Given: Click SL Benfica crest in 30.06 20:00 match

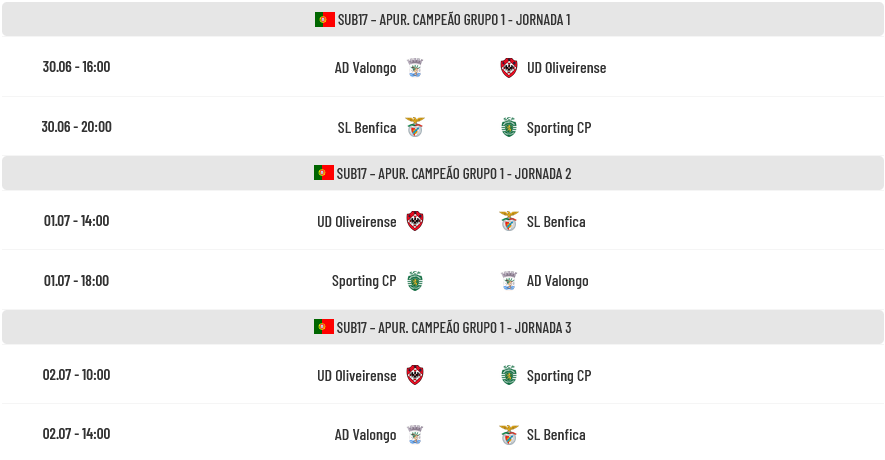Looking at the screenshot, I should pos(415,128).
